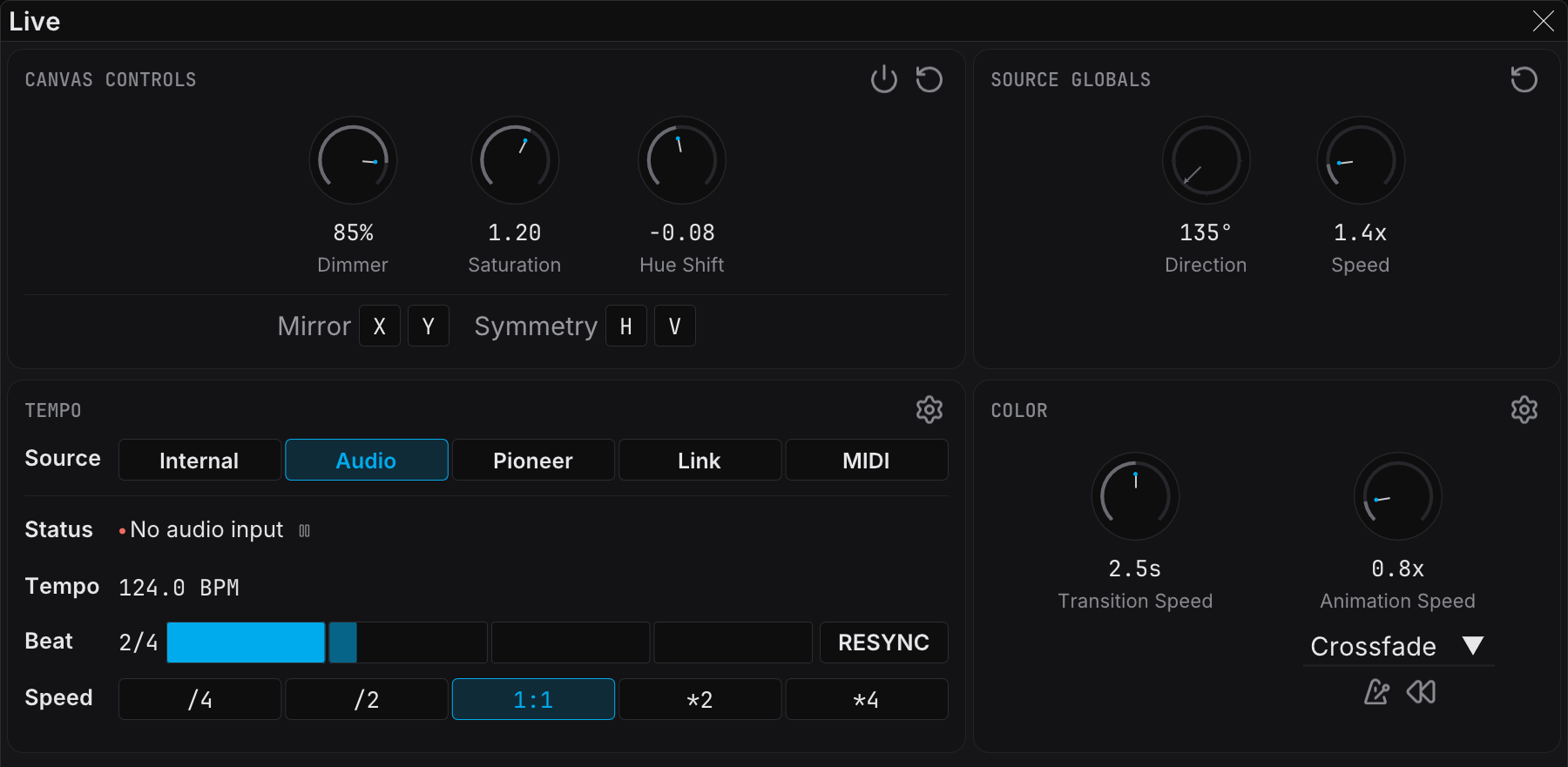Click the -0.08 Hue Shift value
Screen dimensions: 1568x767
[682, 232]
